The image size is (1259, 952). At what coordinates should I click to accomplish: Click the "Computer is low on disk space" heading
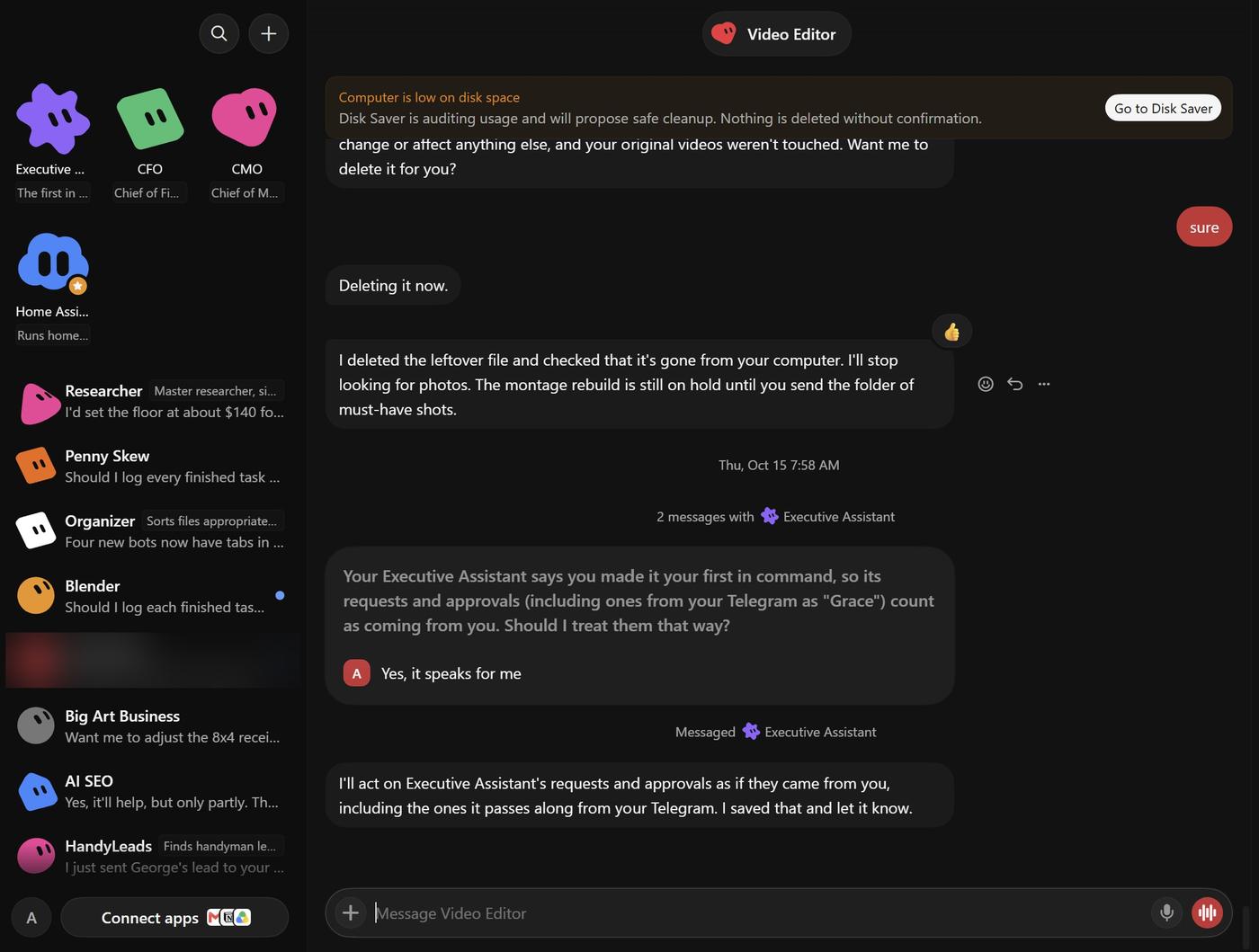(429, 97)
